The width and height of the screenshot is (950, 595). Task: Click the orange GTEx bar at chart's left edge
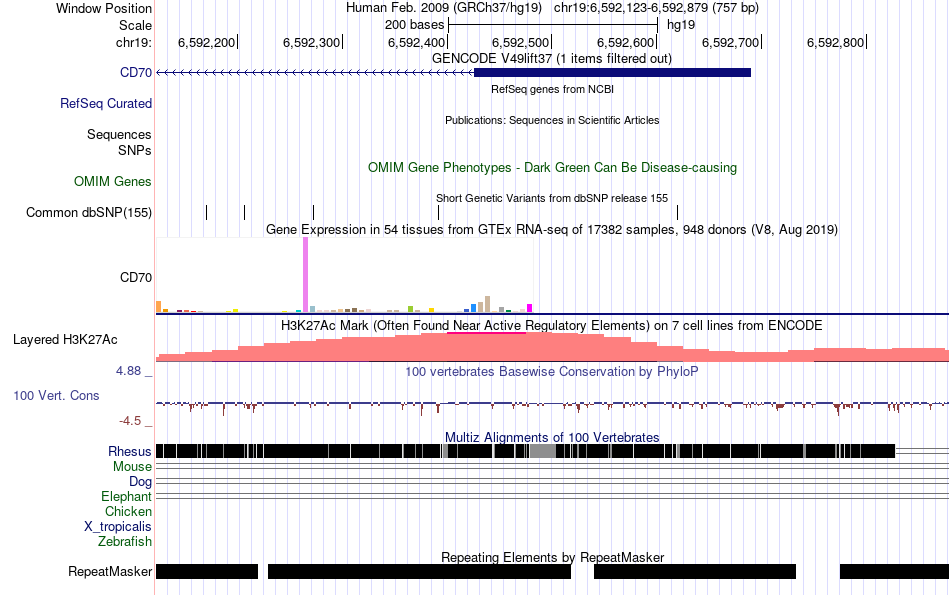tap(159, 307)
